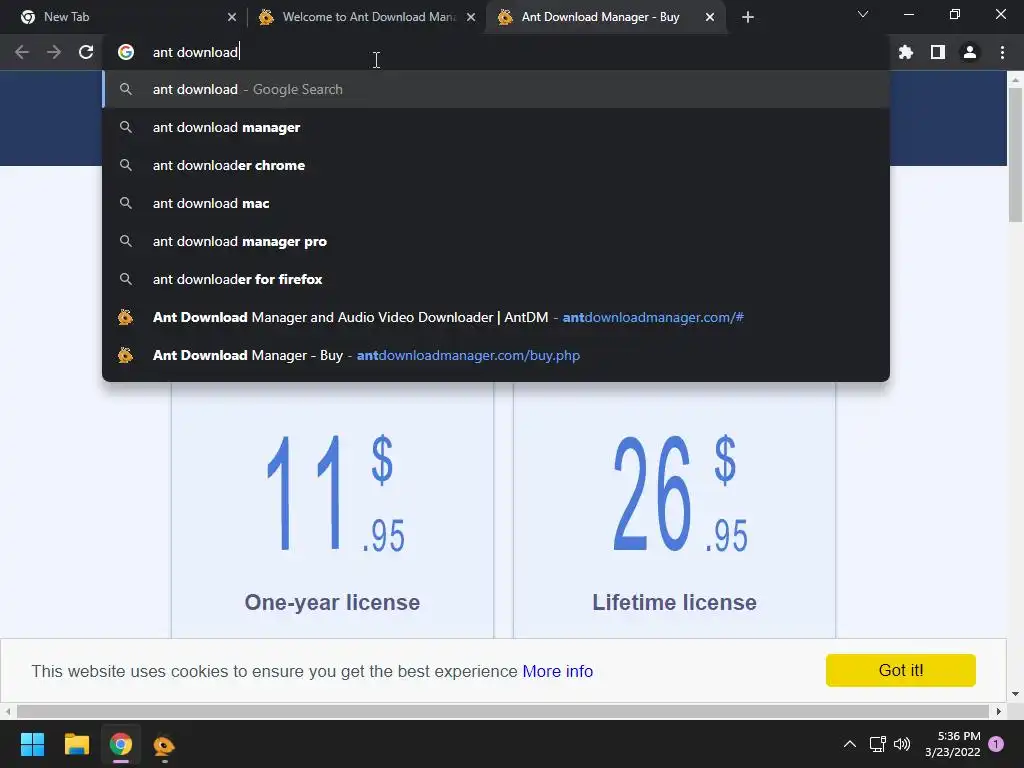1024x768 pixels.
Task: Open Ant Download Manager from taskbar
Action: (164, 744)
